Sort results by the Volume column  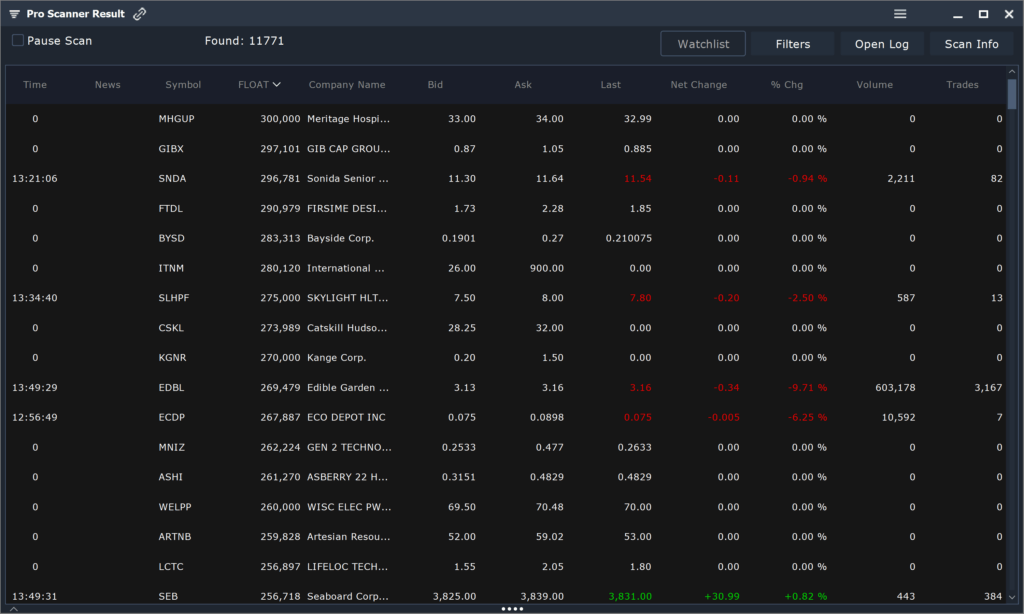[x=874, y=84]
